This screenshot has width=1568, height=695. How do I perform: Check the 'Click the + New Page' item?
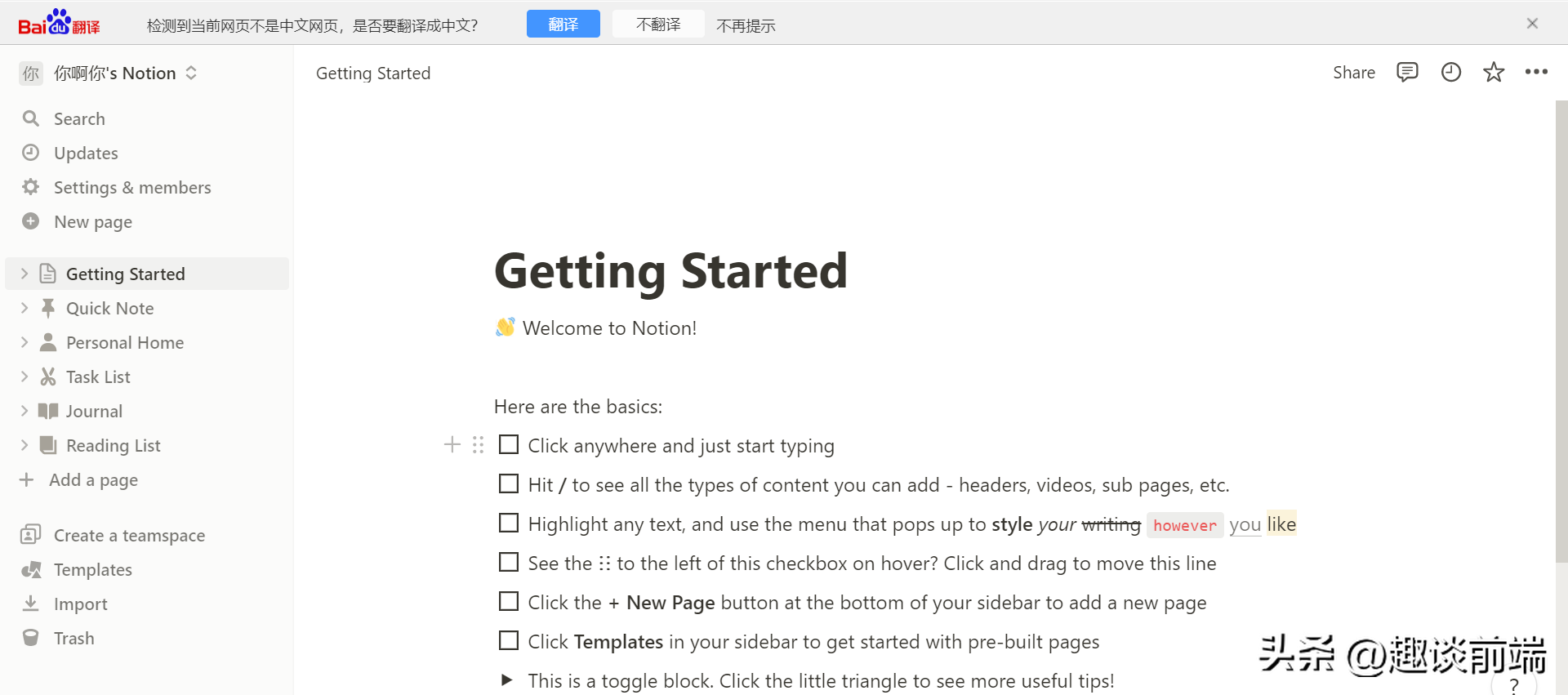click(509, 601)
